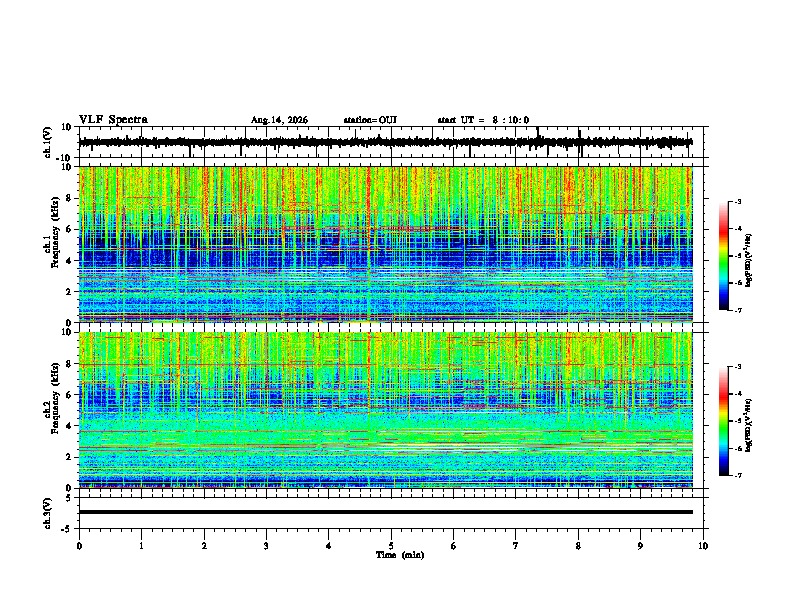Click time axis tick label "9"
The image size is (792, 612).
(640, 546)
